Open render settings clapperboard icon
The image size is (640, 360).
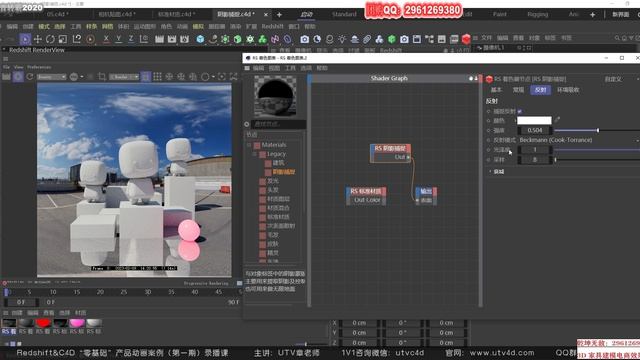(x=184, y=39)
